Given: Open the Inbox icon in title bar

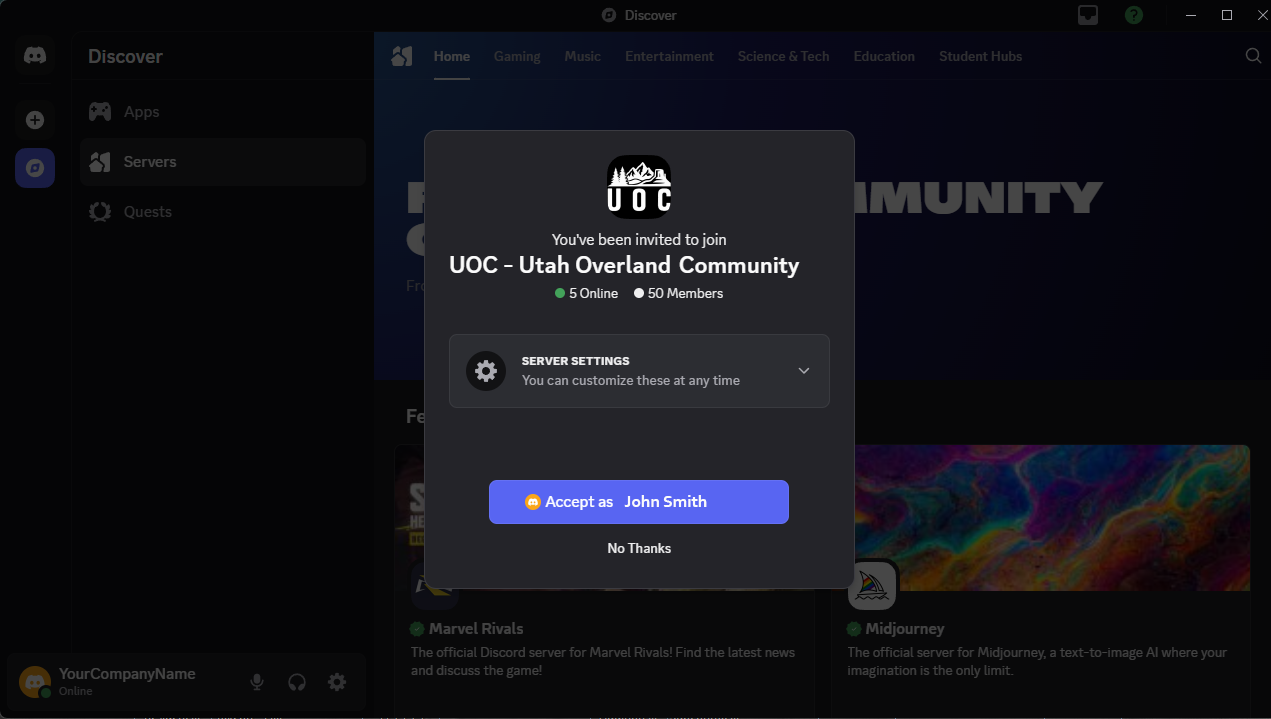Looking at the screenshot, I should point(1088,15).
